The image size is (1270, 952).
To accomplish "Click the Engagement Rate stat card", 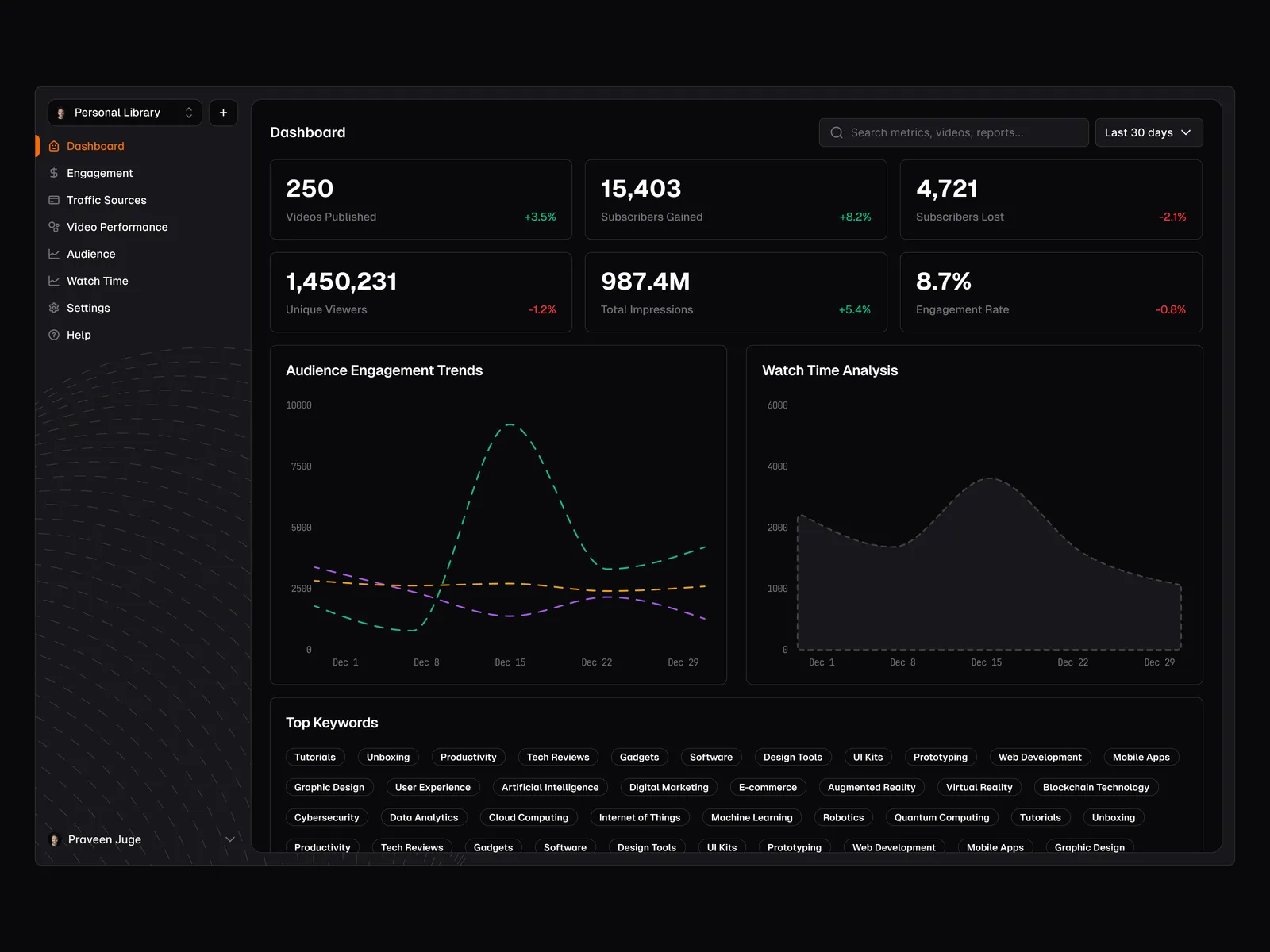I will coord(1050,292).
